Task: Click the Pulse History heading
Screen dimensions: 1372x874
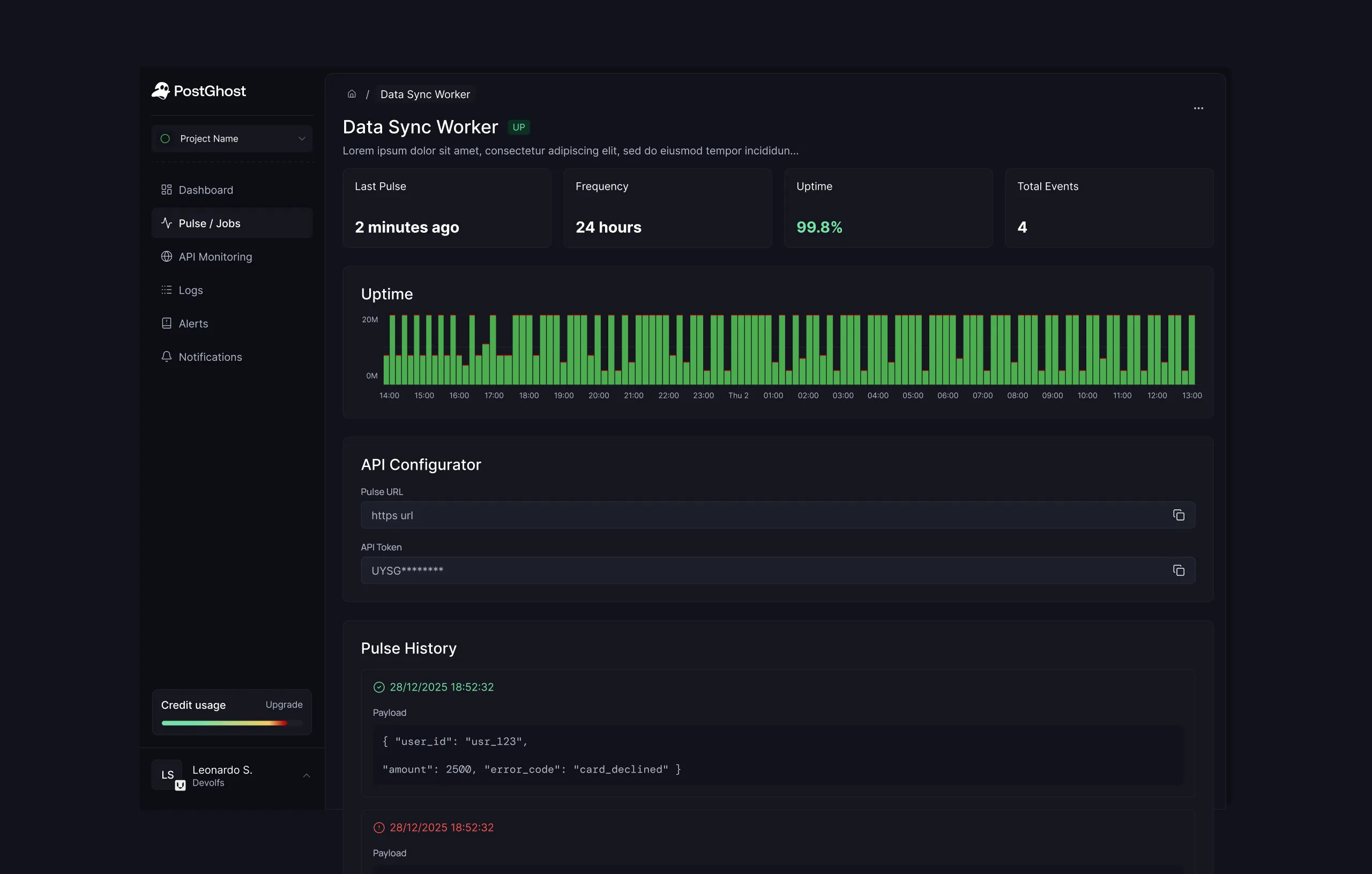Action: pyautogui.click(x=408, y=649)
